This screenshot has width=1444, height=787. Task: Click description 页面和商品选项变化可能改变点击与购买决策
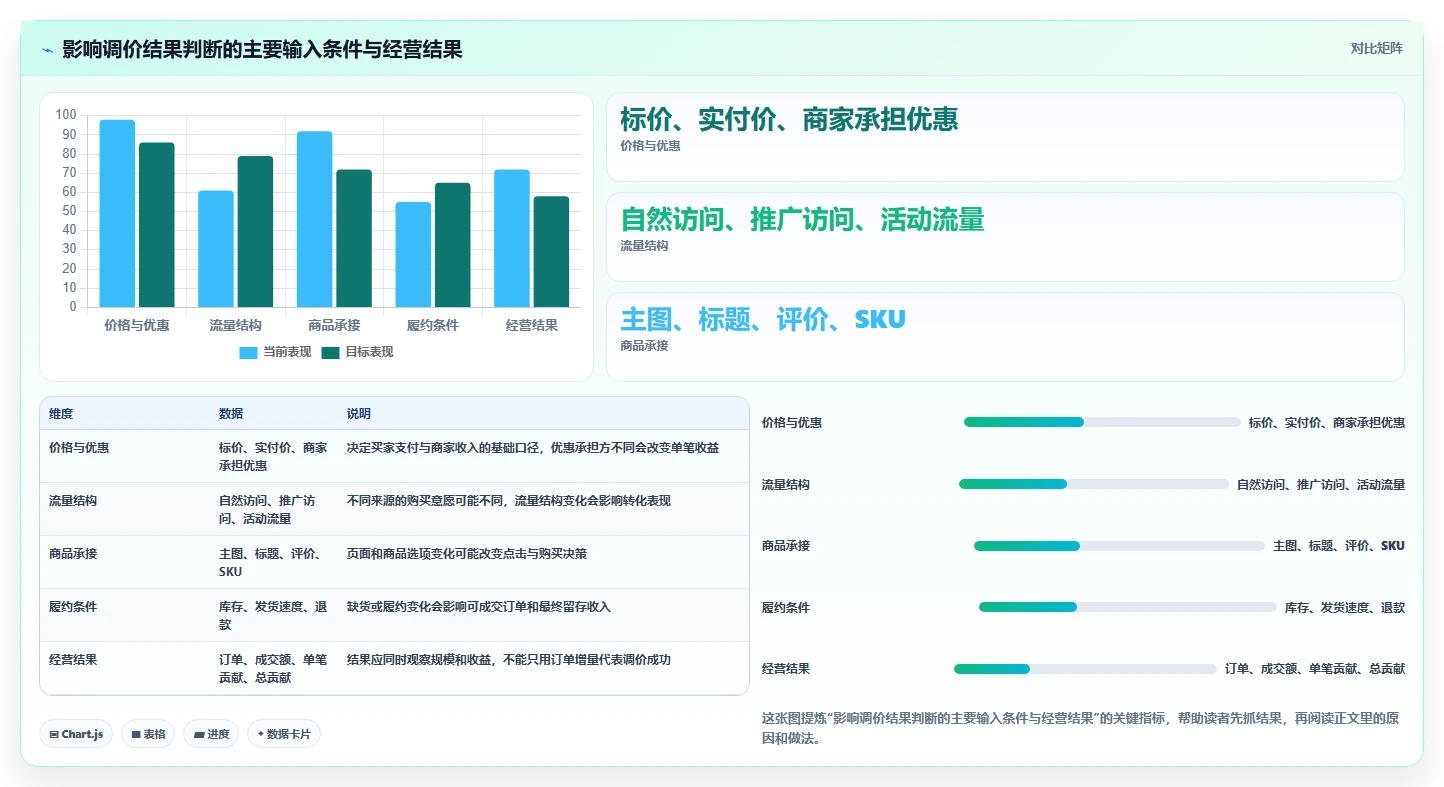click(467, 554)
